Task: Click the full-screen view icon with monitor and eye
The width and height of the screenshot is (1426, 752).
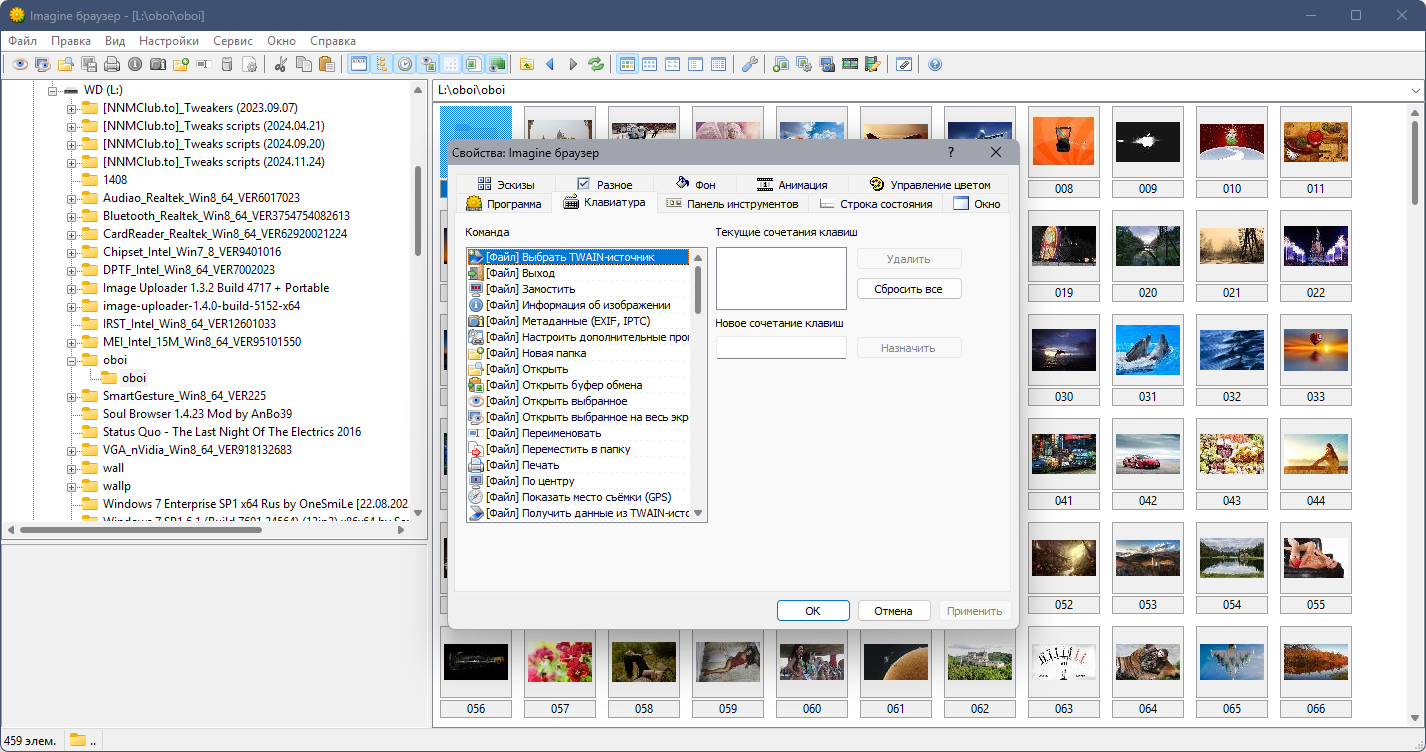Action: [42, 65]
